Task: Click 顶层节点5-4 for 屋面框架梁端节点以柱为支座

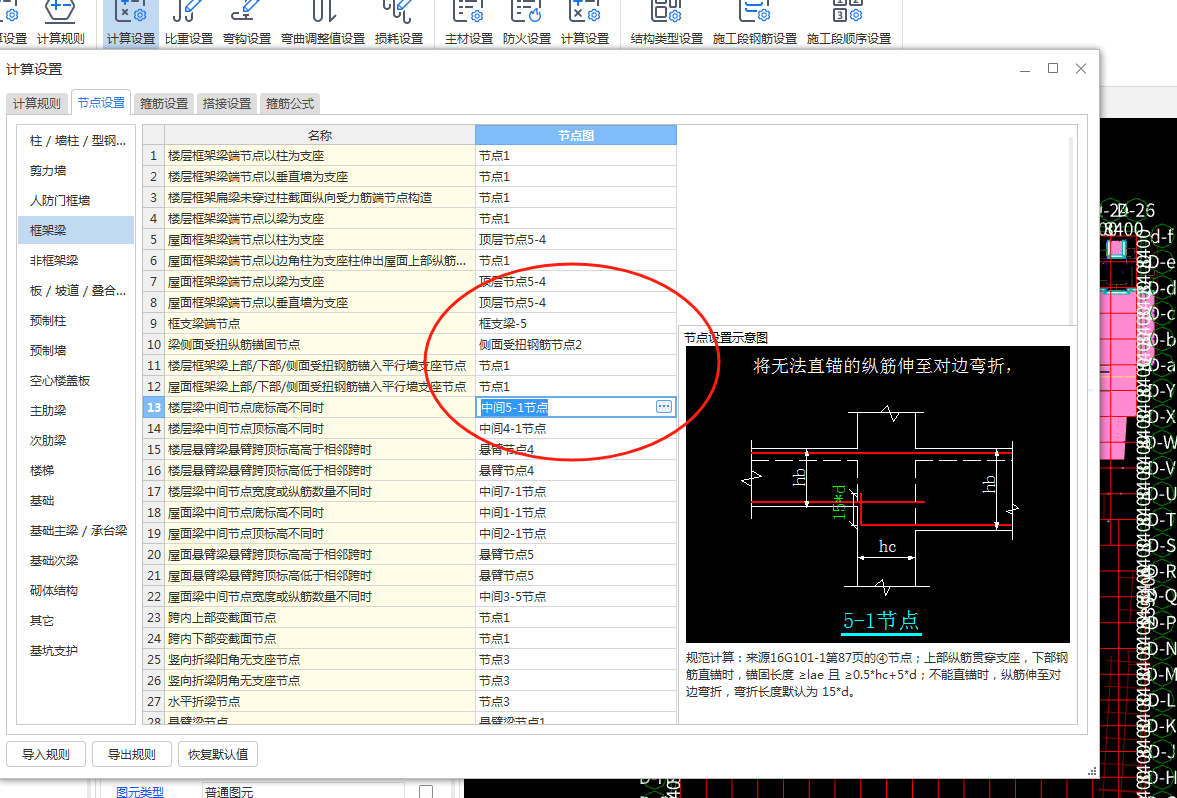Action: [576, 239]
